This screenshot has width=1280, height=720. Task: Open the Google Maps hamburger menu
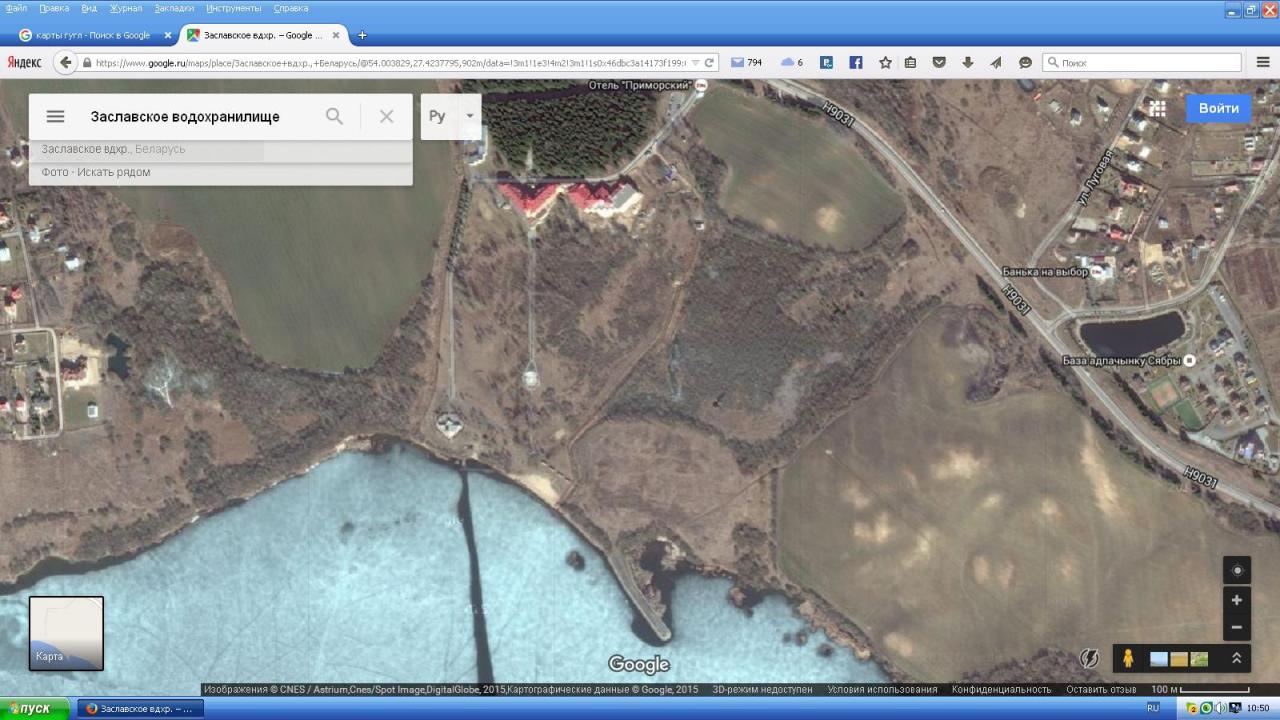[56, 117]
